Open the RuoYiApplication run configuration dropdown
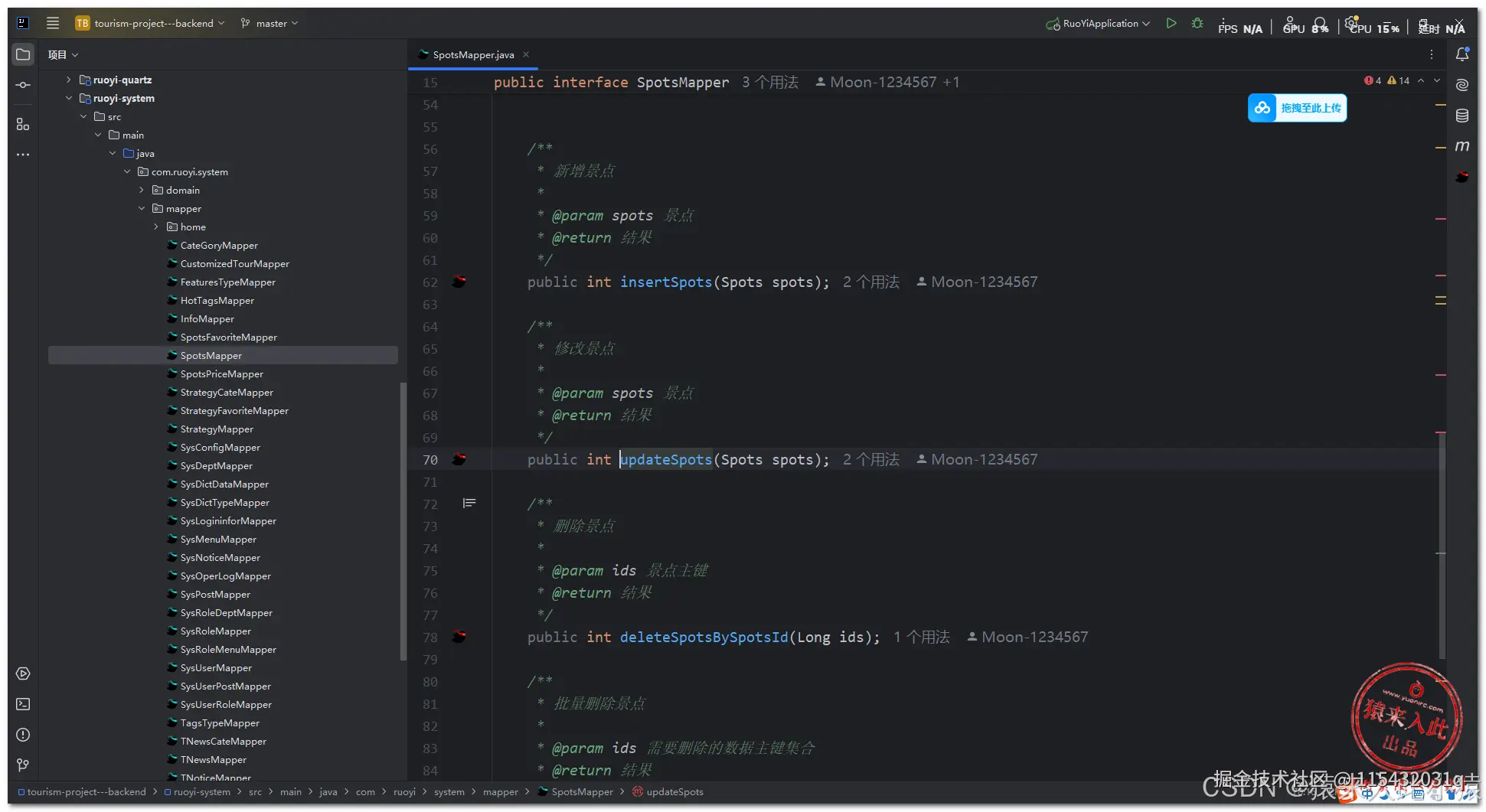1486x812 pixels. coord(1098,23)
